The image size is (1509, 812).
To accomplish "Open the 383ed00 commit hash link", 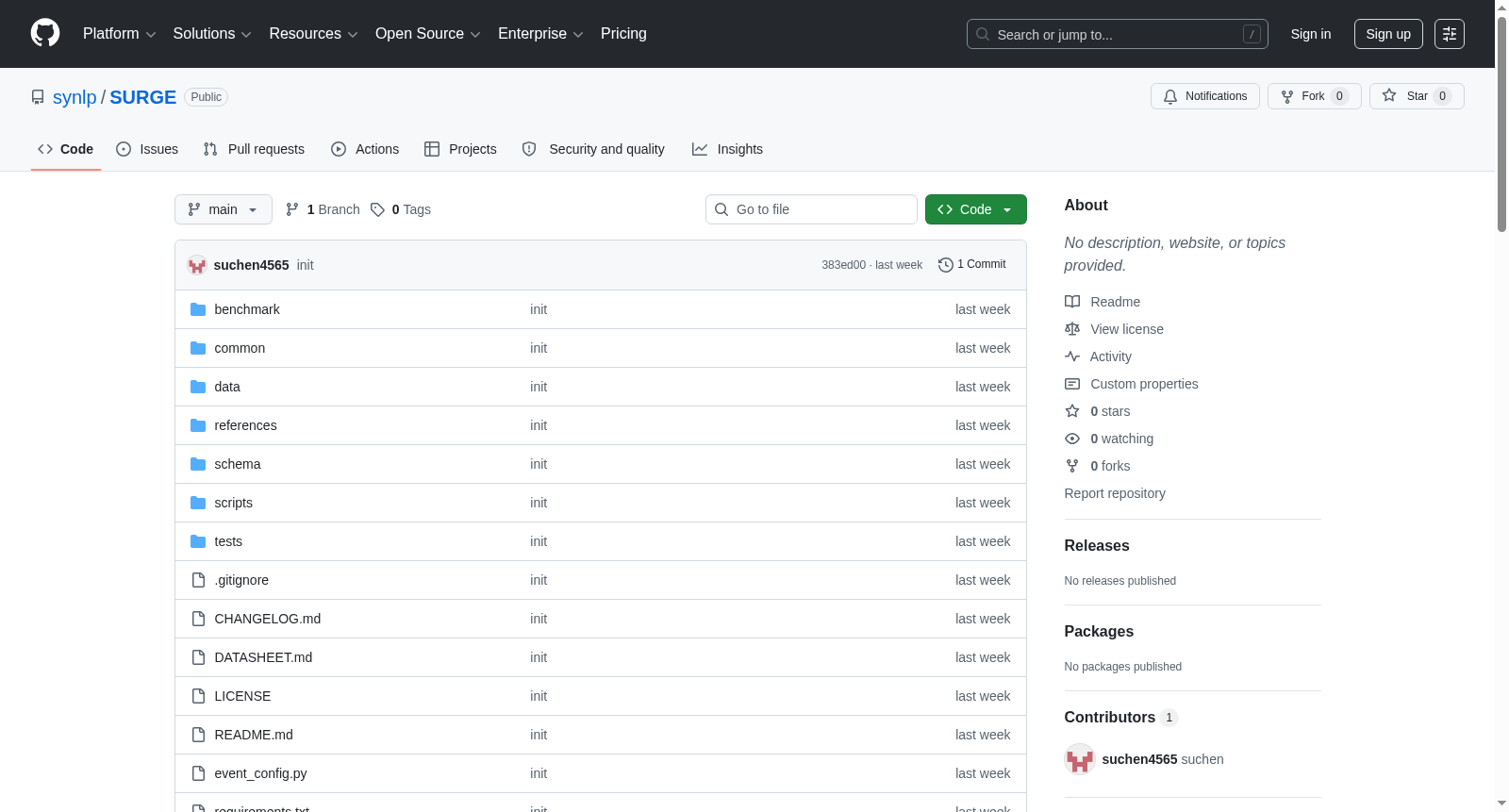I will point(843,265).
